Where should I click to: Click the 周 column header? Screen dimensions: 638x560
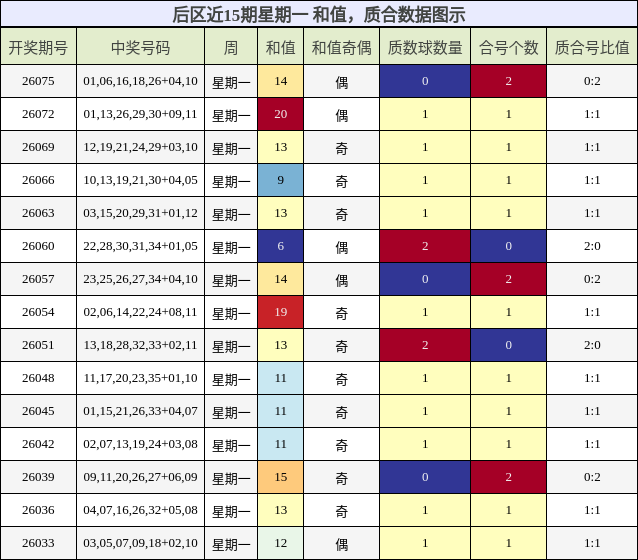coord(231,47)
